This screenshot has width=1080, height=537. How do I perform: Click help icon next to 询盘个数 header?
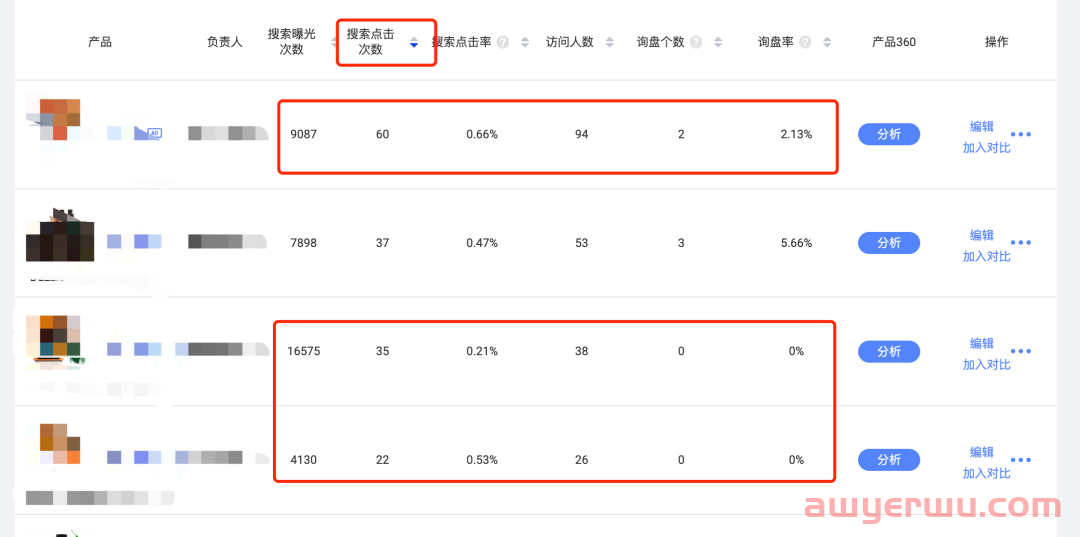coord(696,42)
